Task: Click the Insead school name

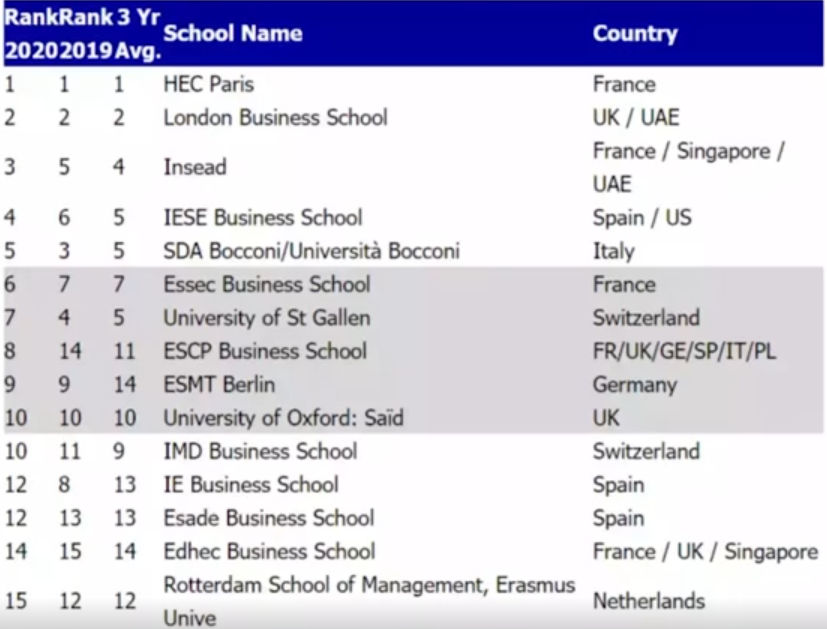Action: (195, 167)
